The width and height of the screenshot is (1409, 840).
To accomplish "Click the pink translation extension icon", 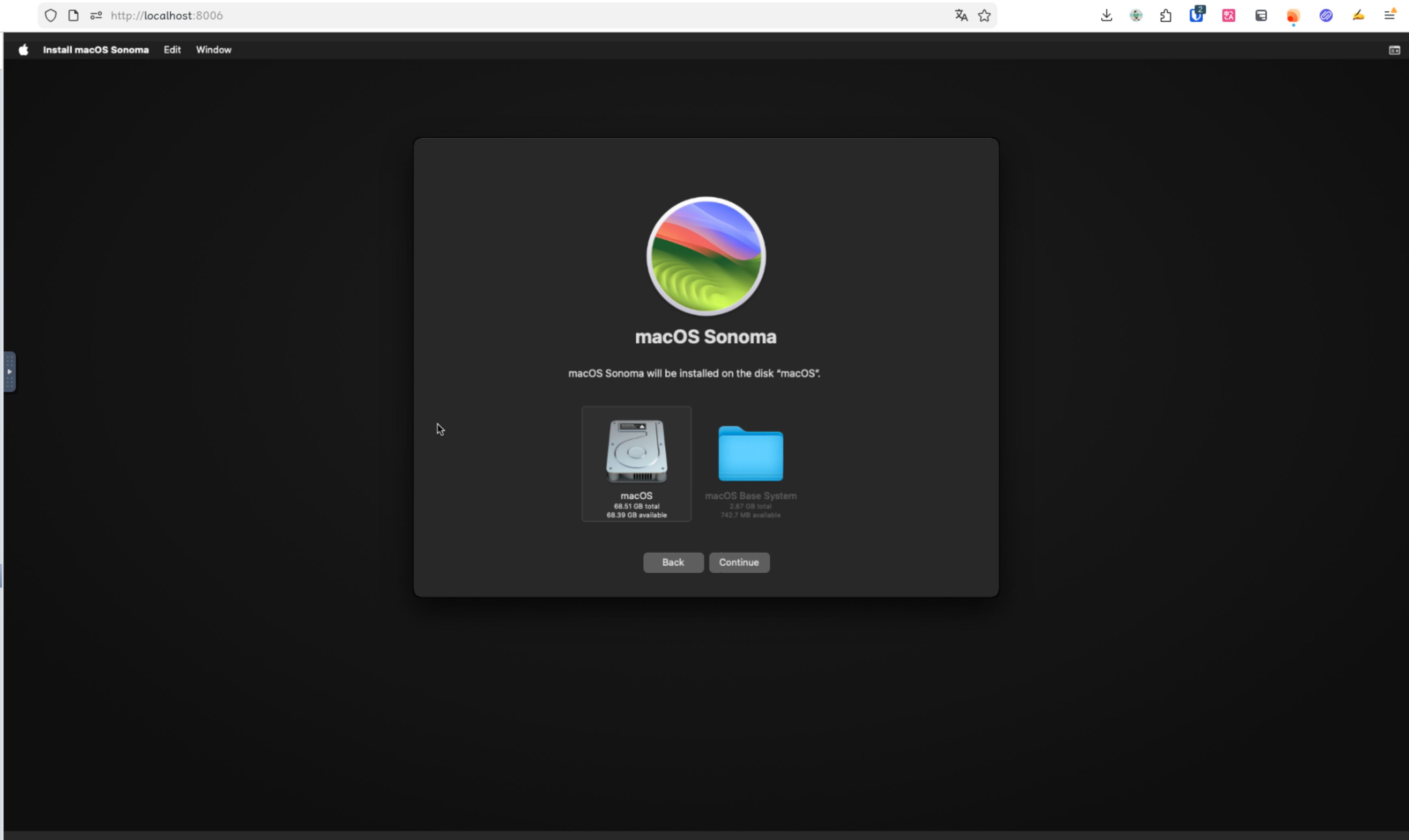I will pos(1228,16).
